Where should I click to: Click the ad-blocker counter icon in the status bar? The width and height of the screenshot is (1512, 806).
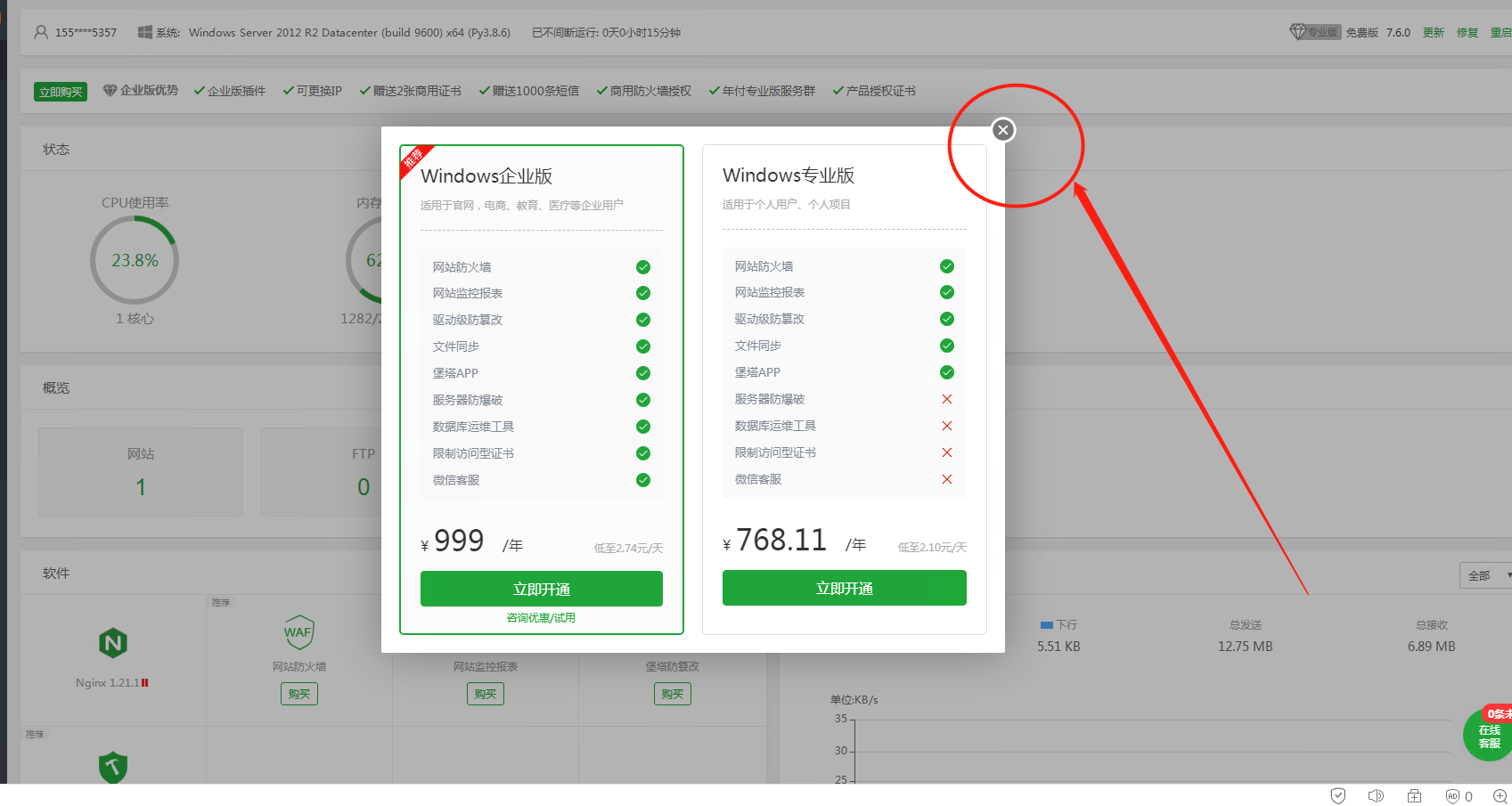[1459, 796]
